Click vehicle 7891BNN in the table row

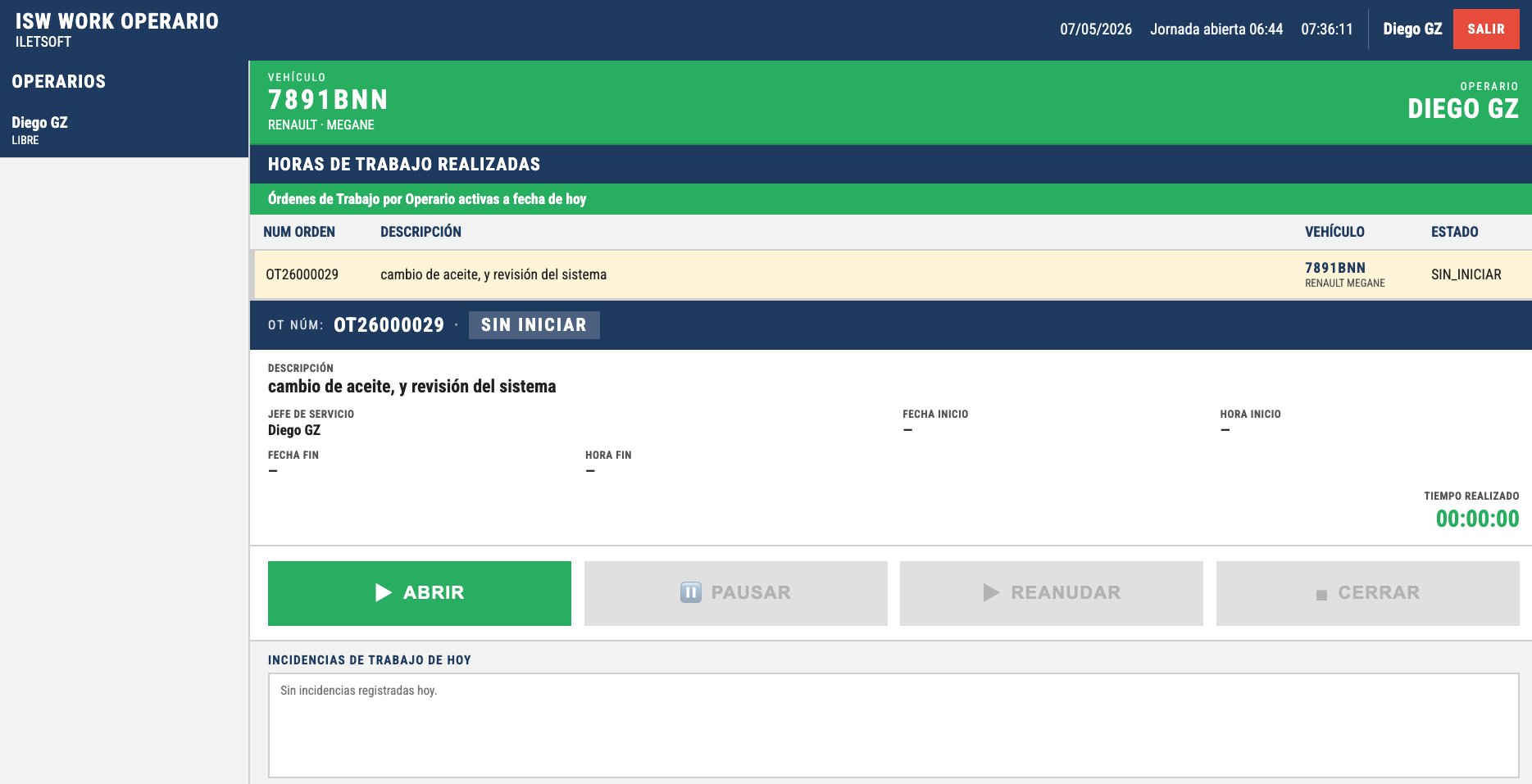coord(1334,268)
